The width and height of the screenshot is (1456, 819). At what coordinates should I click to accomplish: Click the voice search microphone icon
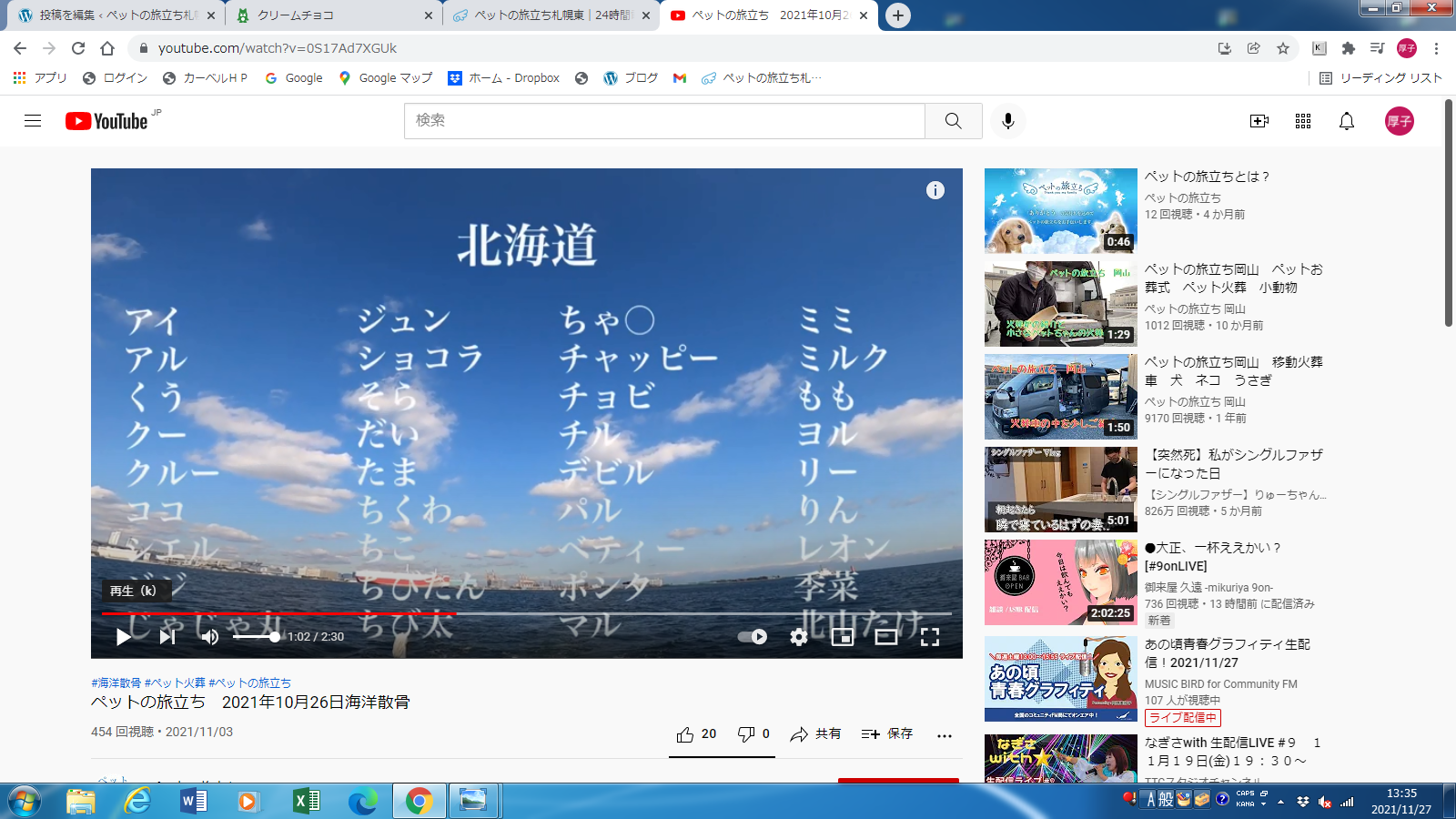[x=1007, y=121]
